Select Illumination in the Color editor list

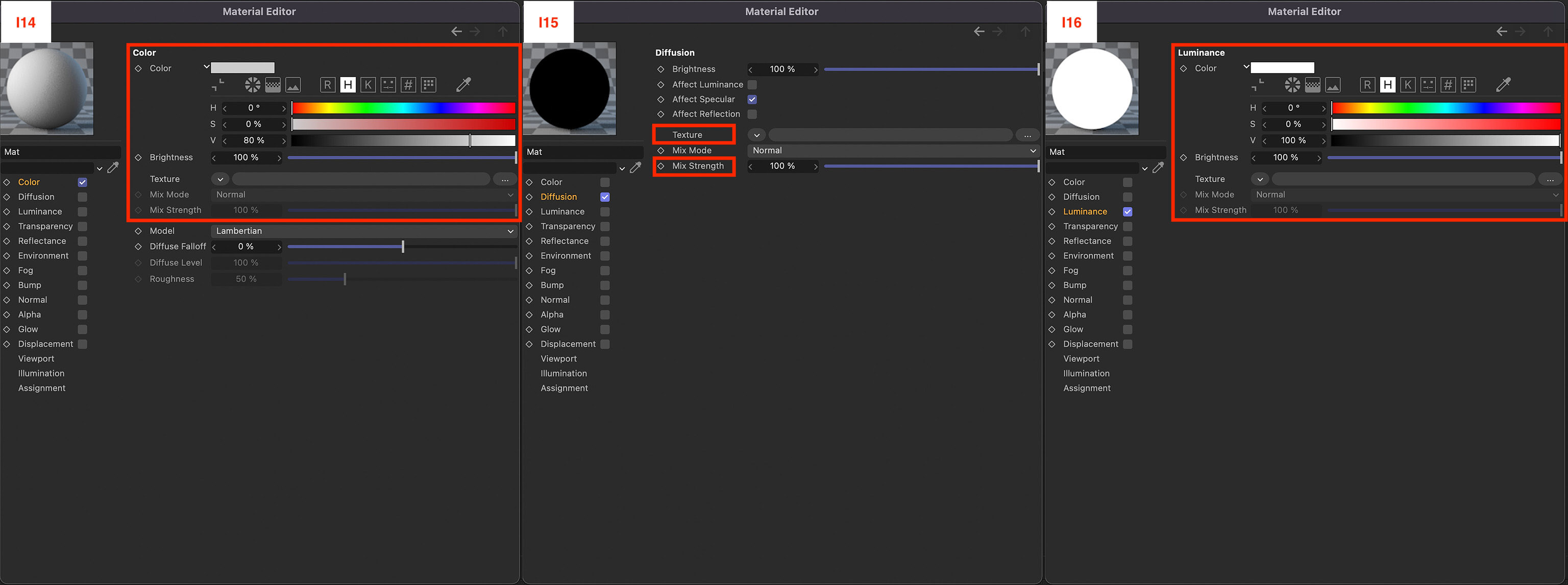click(x=41, y=374)
